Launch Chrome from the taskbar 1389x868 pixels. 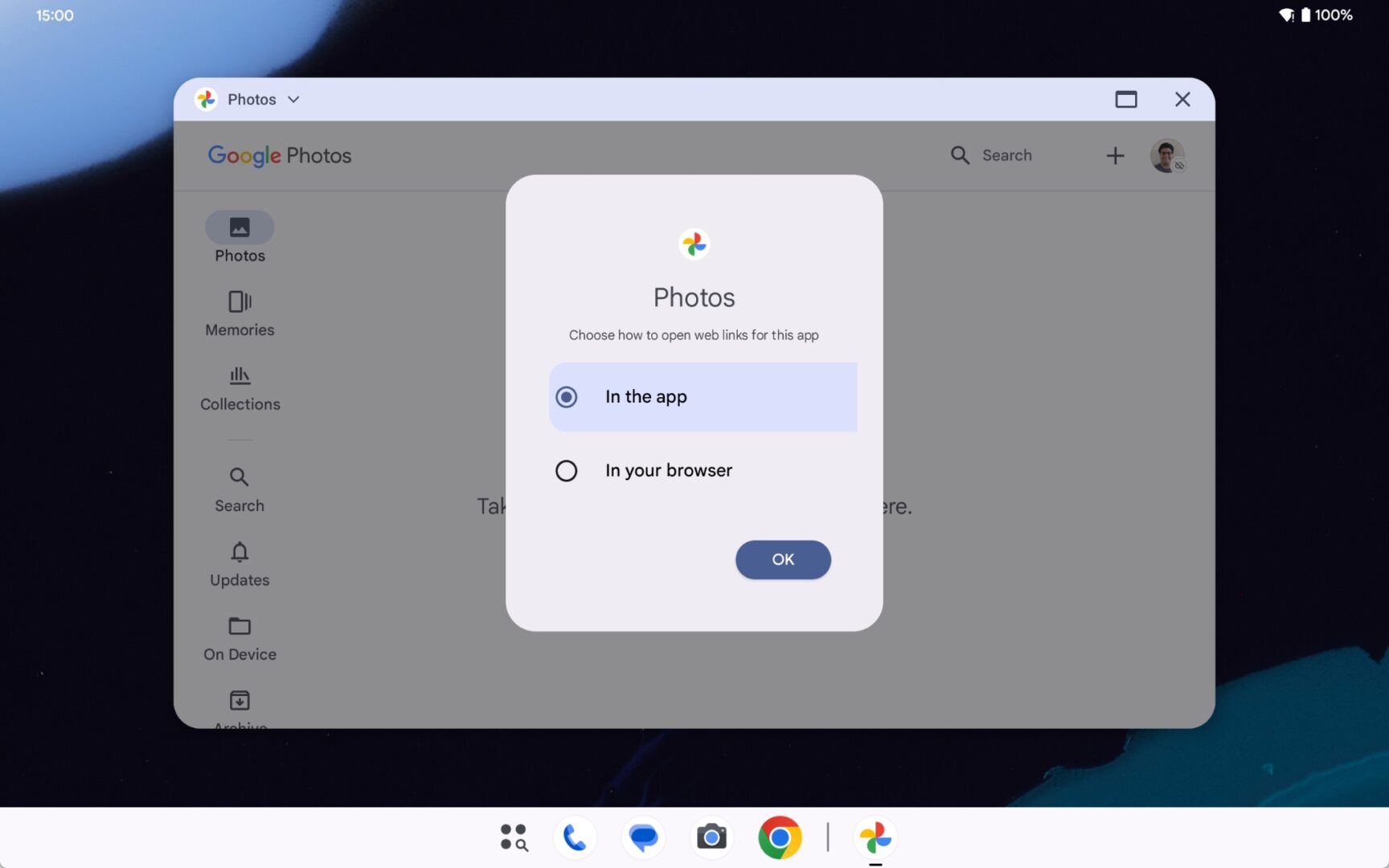point(779,837)
